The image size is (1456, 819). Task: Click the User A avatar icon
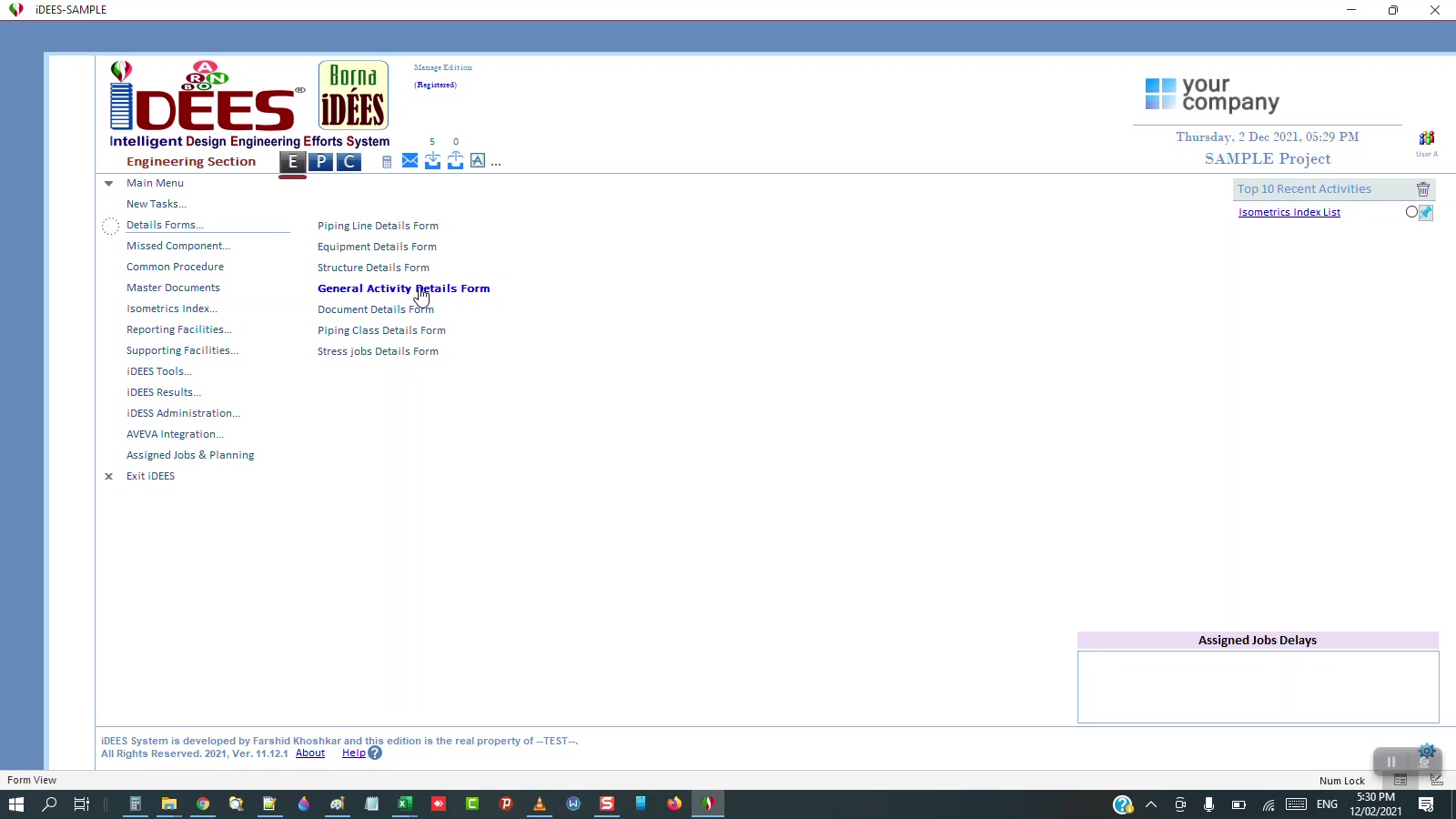click(x=1427, y=138)
